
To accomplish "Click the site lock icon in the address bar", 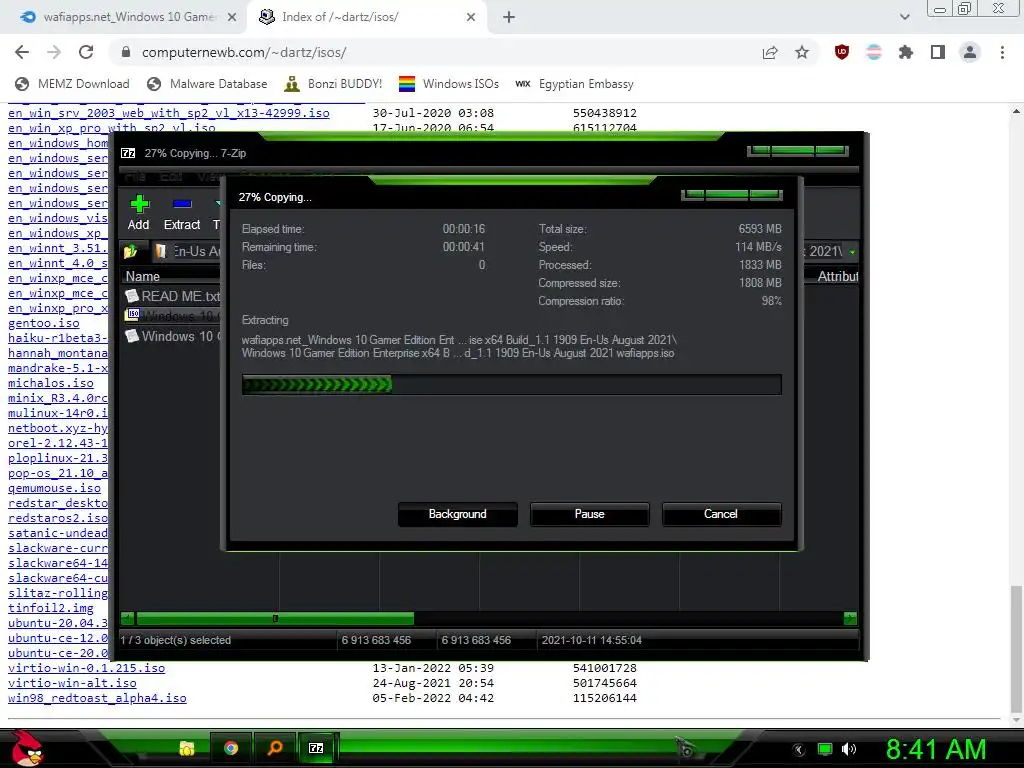I will [126, 52].
